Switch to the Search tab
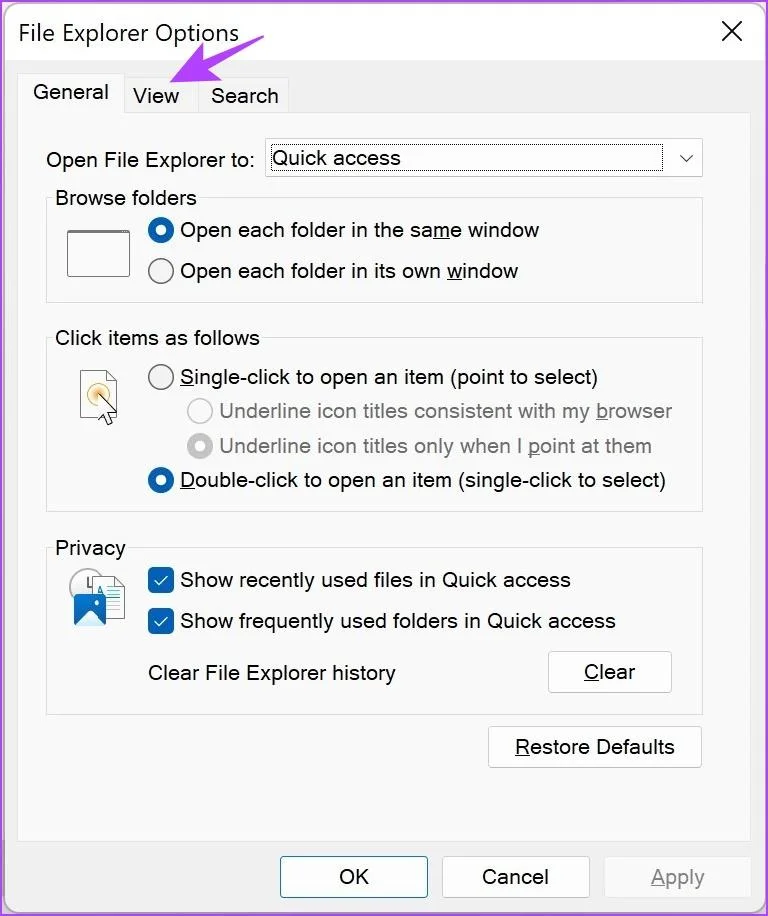This screenshot has width=768, height=916. coord(245,95)
